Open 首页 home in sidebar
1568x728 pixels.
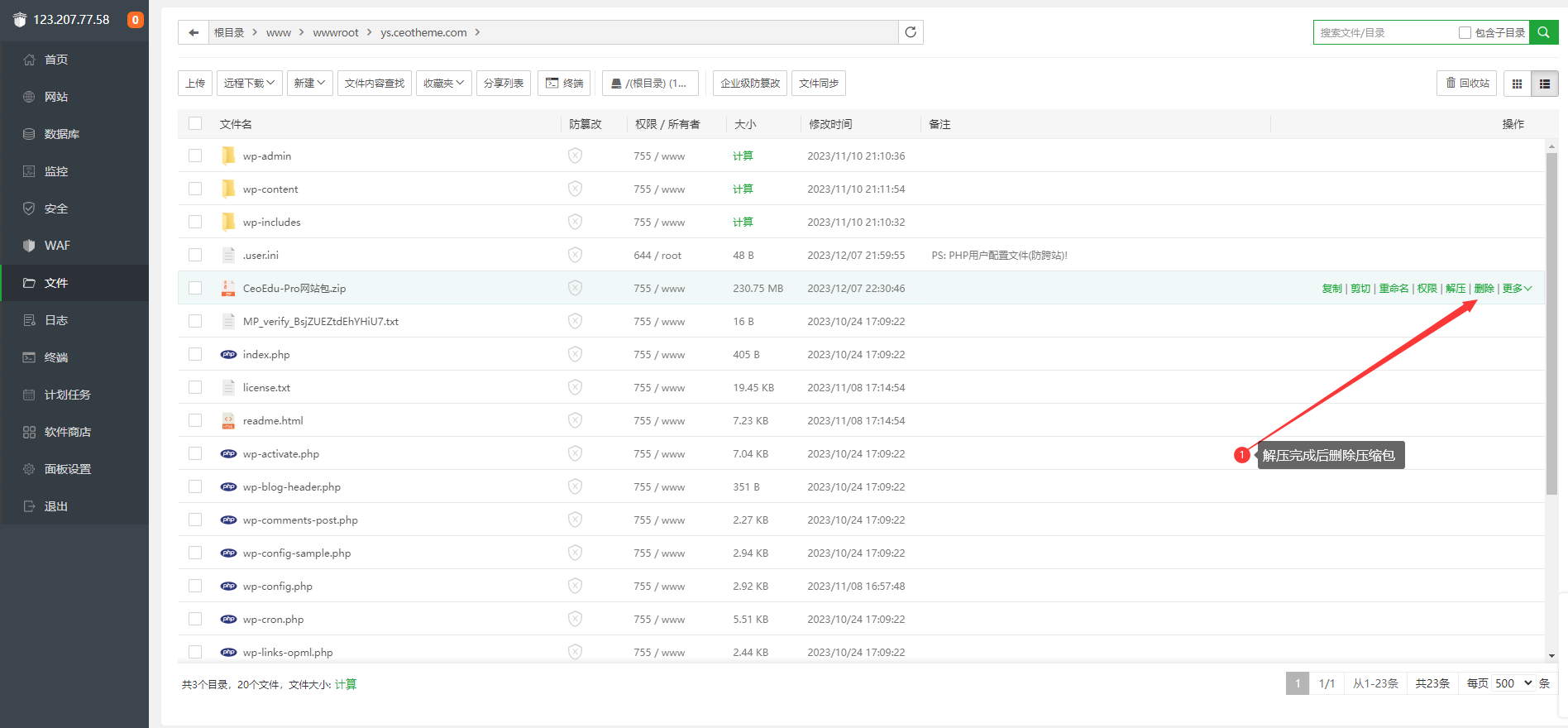click(x=74, y=60)
